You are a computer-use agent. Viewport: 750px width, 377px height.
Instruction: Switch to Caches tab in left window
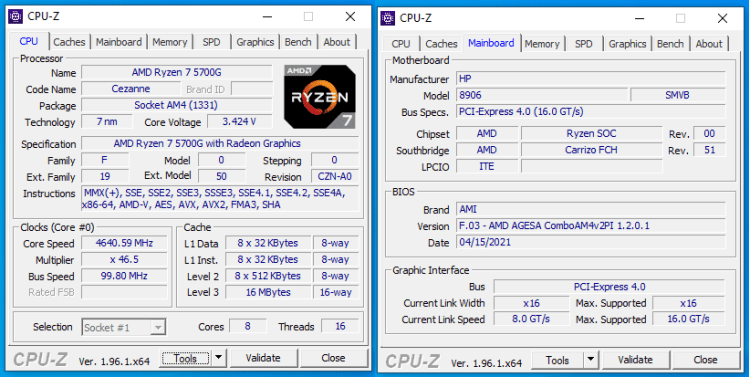tap(69, 42)
